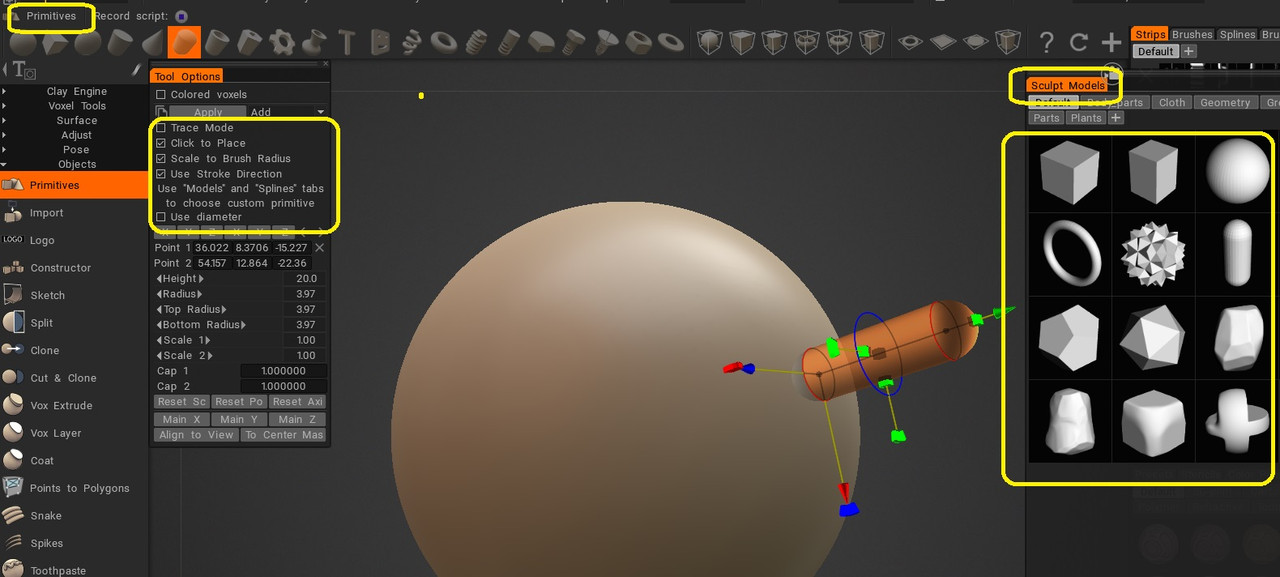Expand the Voxel Tools group
Image resolution: width=1280 pixels, height=577 pixels.
[76, 106]
